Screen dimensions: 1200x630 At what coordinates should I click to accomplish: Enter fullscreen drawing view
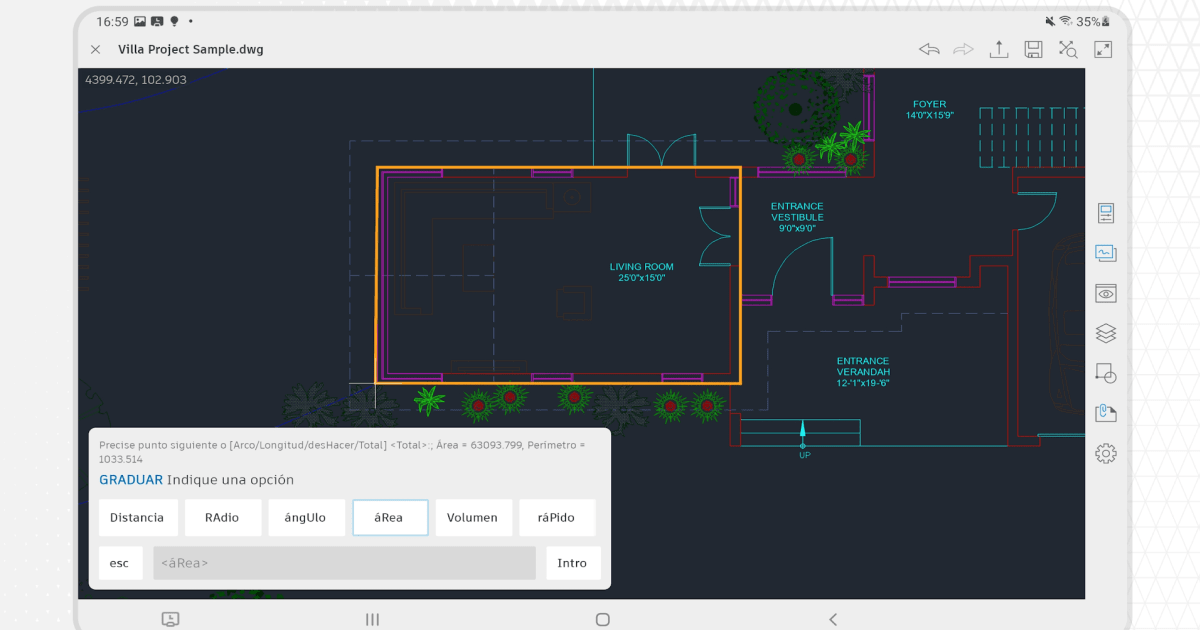click(x=1101, y=48)
